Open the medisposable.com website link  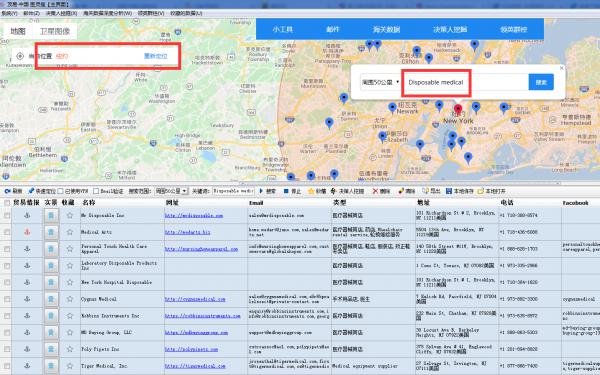click(x=194, y=215)
